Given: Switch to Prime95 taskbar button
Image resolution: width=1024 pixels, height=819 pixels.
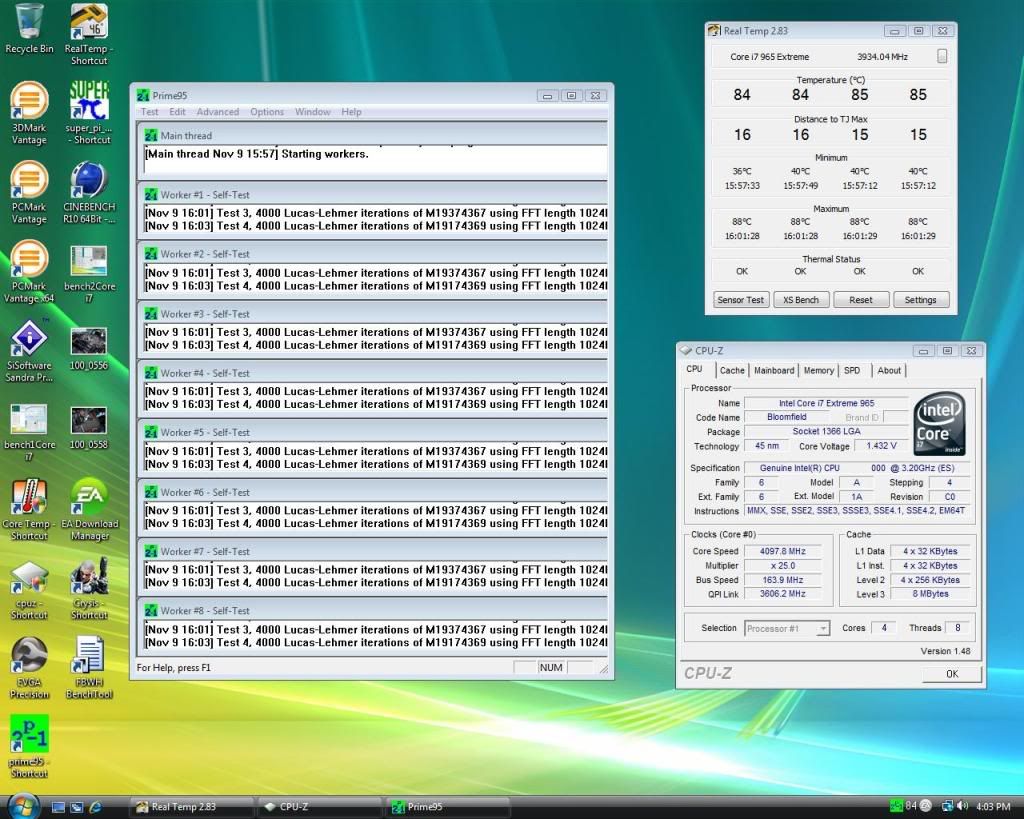Looking at the screenshot, I should [449, 807].
